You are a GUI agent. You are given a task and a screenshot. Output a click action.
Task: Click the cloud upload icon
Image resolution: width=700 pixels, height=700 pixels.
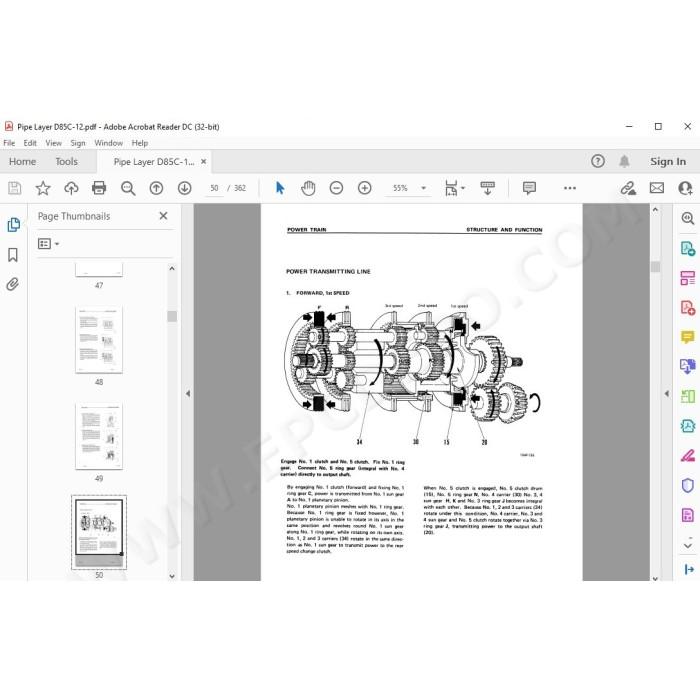(x=71, y=188)
